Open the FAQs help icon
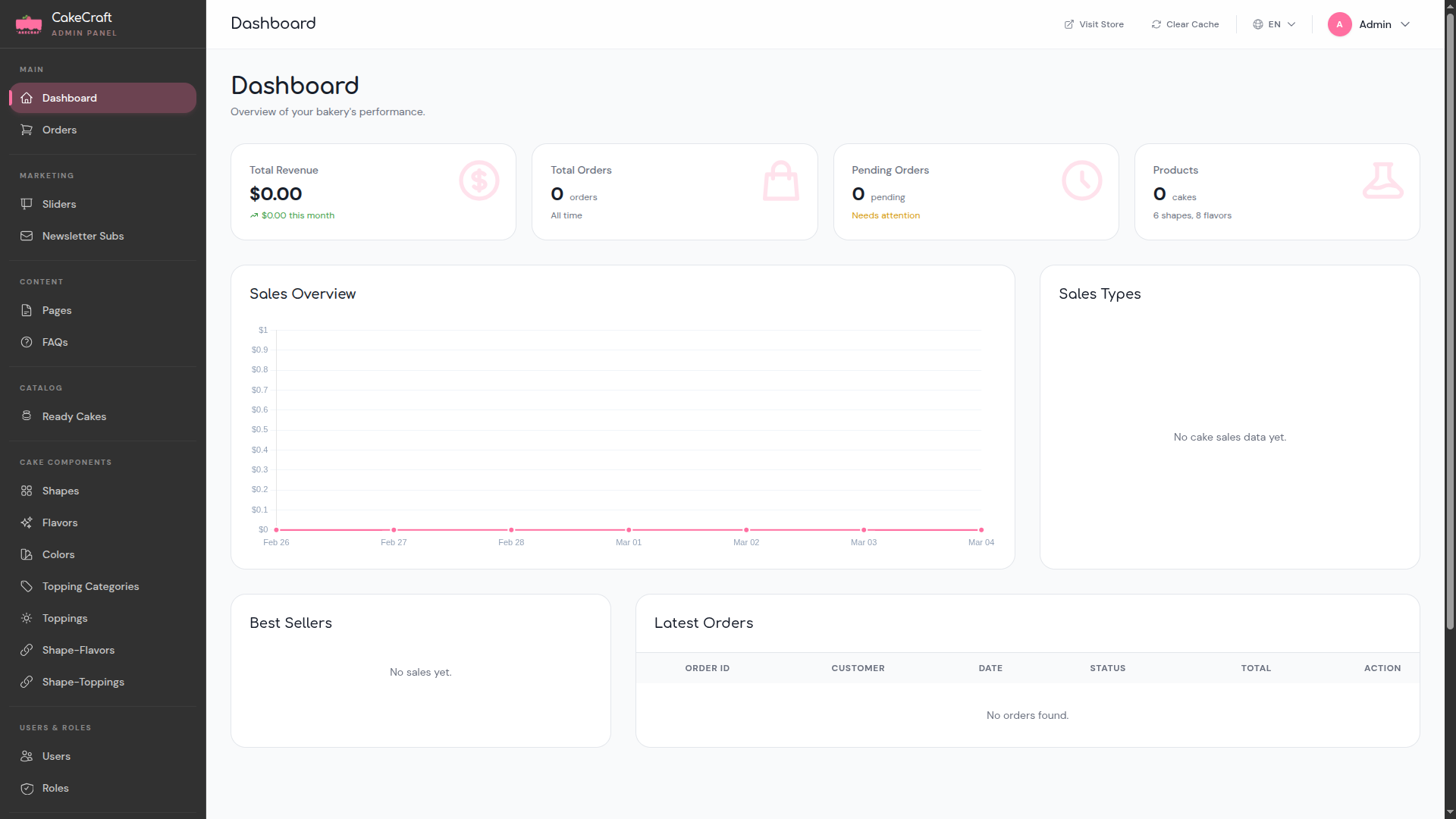 coord(27,342)
